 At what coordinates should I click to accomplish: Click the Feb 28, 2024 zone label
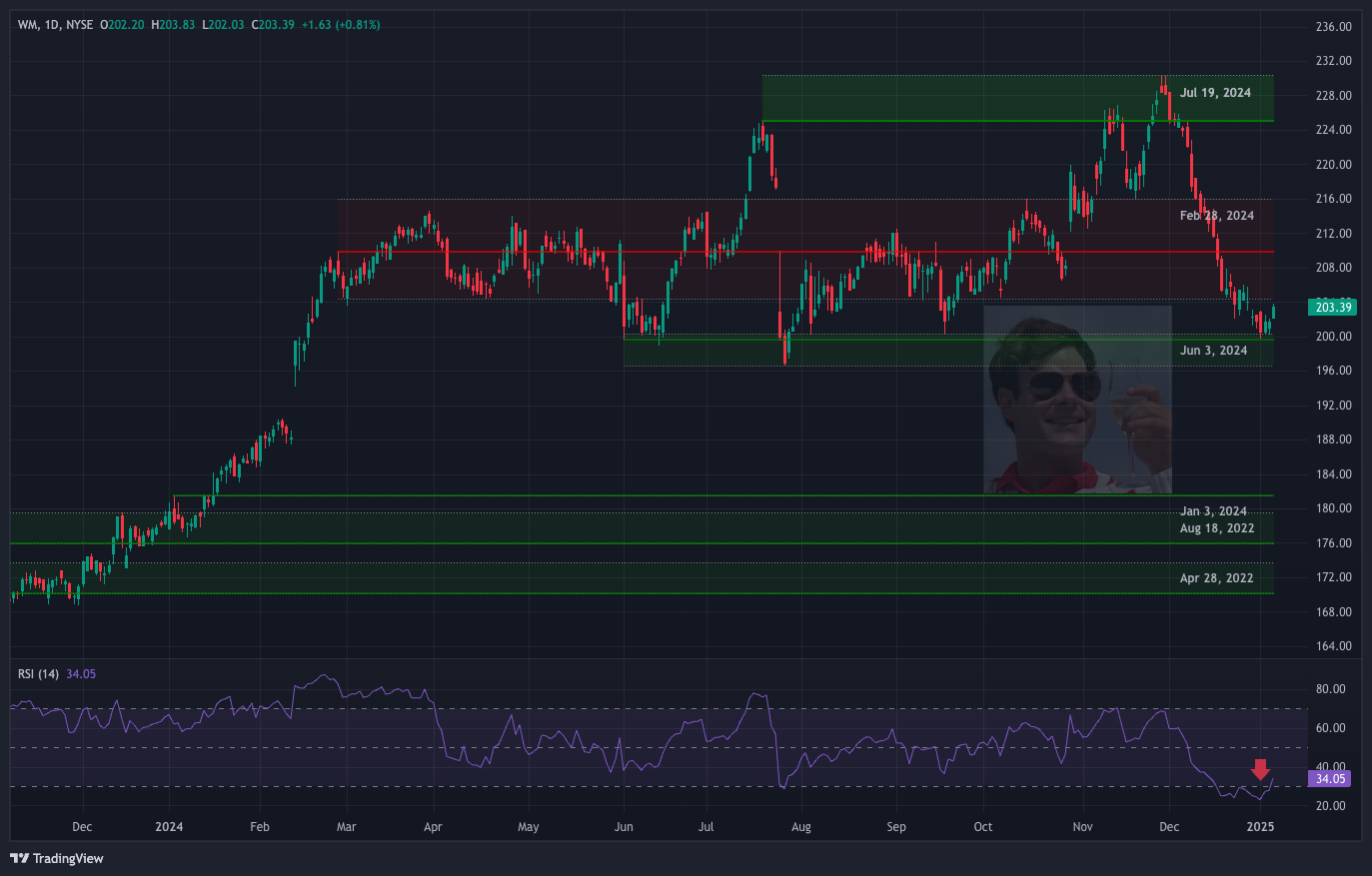pos(1216,216)
